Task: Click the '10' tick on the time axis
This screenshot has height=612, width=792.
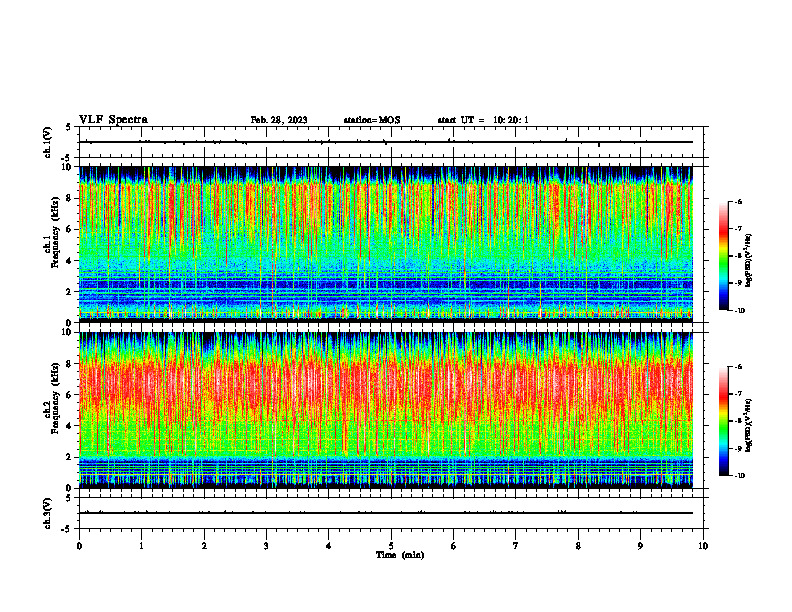Action: (x=703, y=546)
